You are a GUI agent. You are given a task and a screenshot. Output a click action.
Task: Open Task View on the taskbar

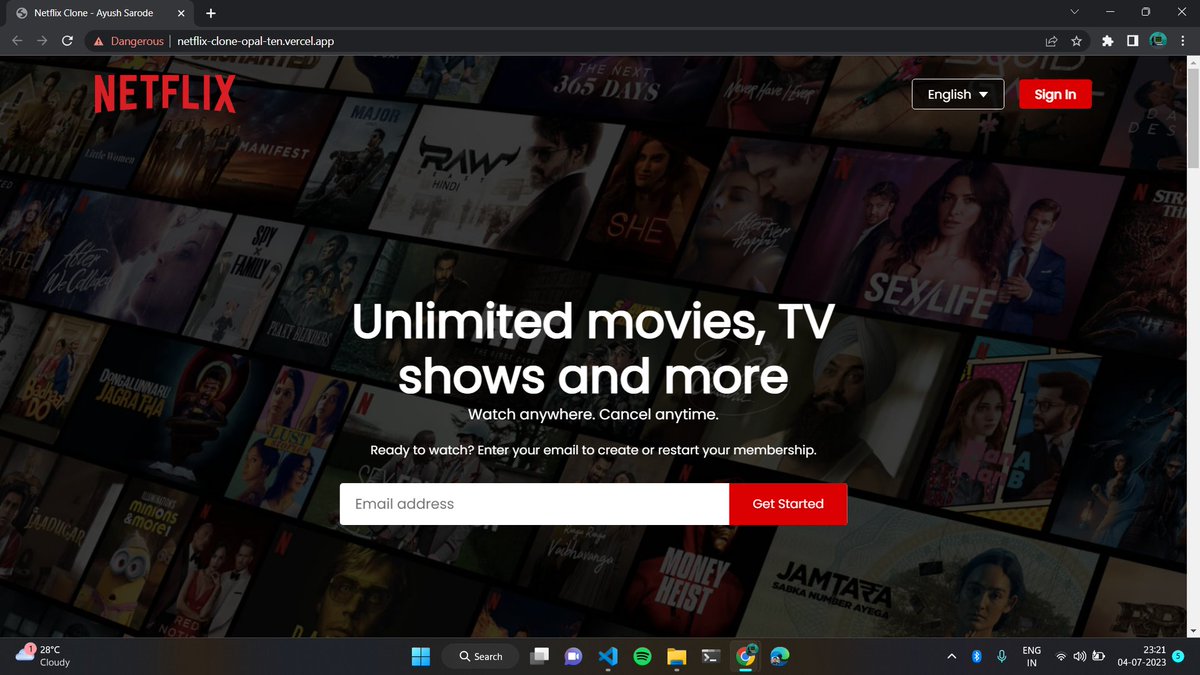coord(540,656)
